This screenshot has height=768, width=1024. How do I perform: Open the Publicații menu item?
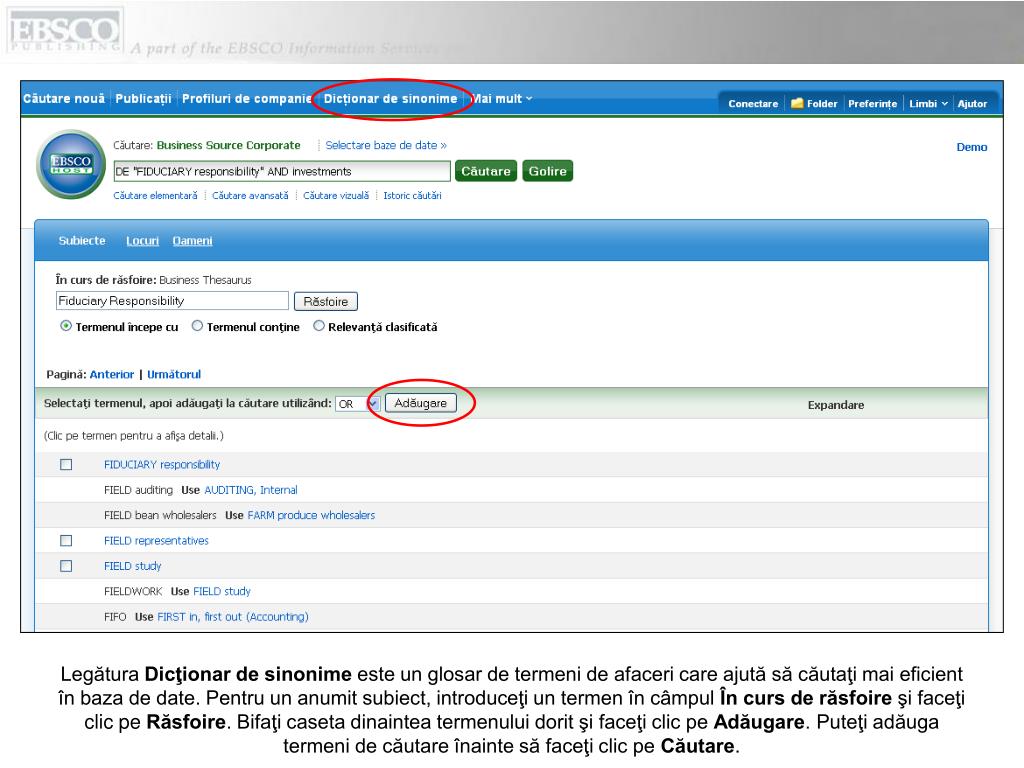143,99
